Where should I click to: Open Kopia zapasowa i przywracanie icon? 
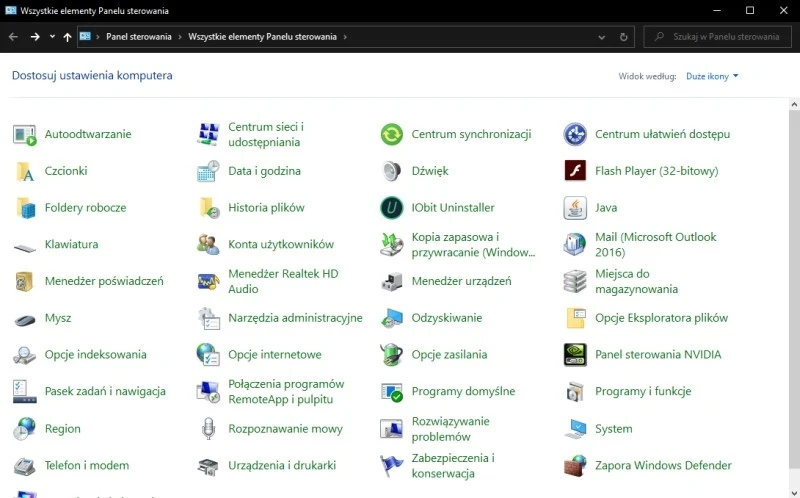[x=392, y=245]
